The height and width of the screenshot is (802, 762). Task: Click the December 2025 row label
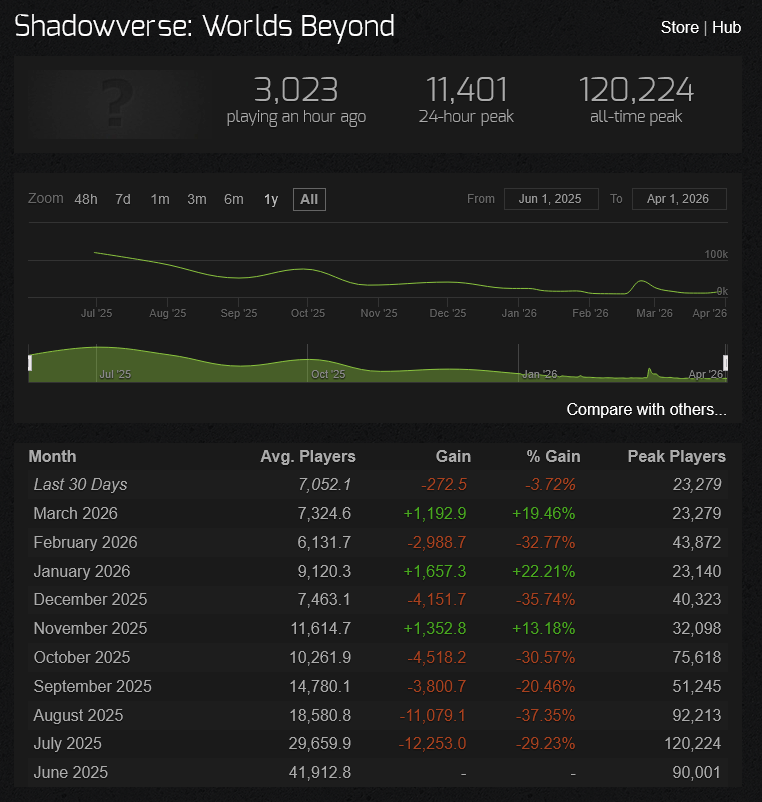(x=90, y=599)
